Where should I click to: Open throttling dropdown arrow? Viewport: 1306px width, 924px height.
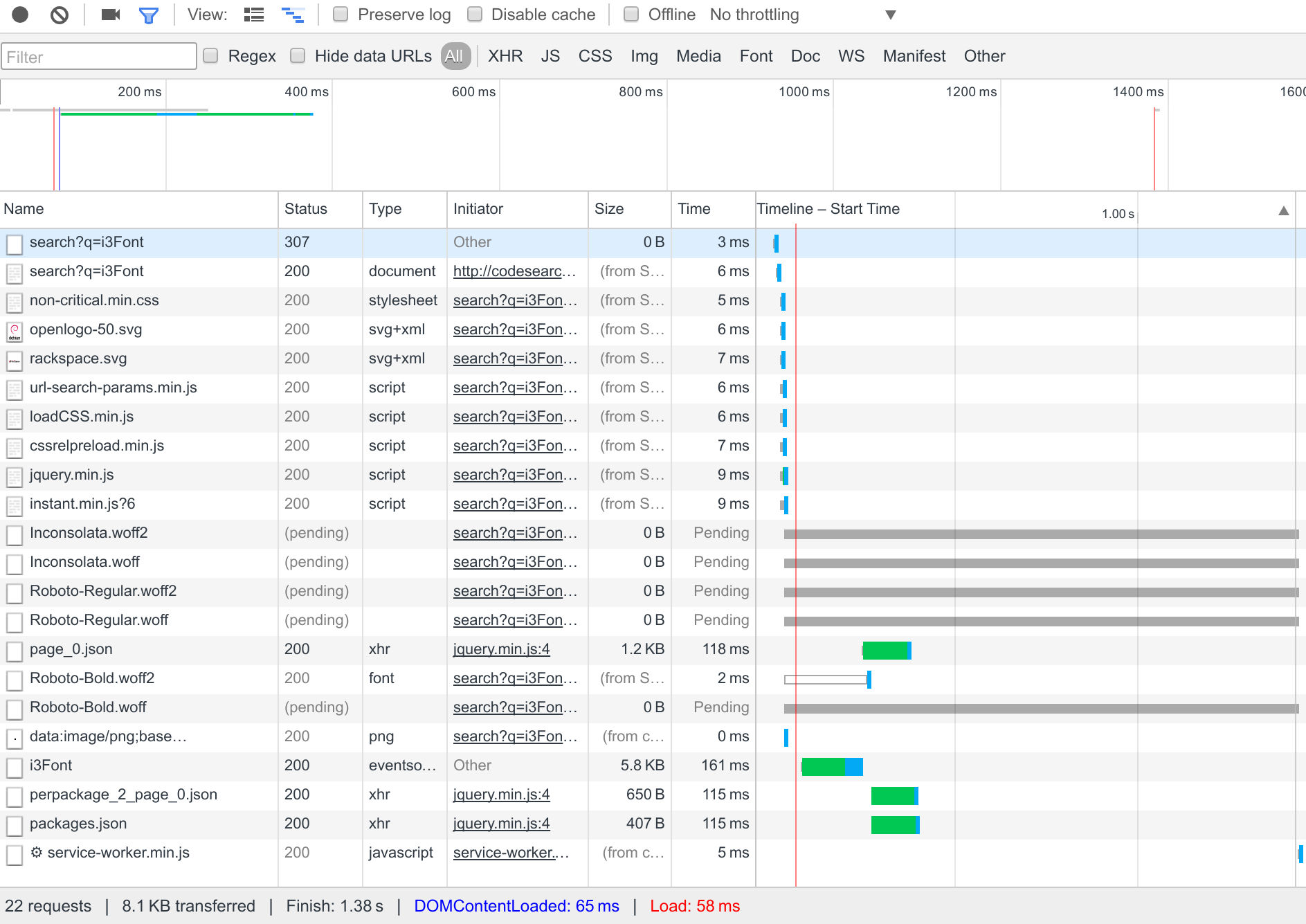click(x=891, y=15)
